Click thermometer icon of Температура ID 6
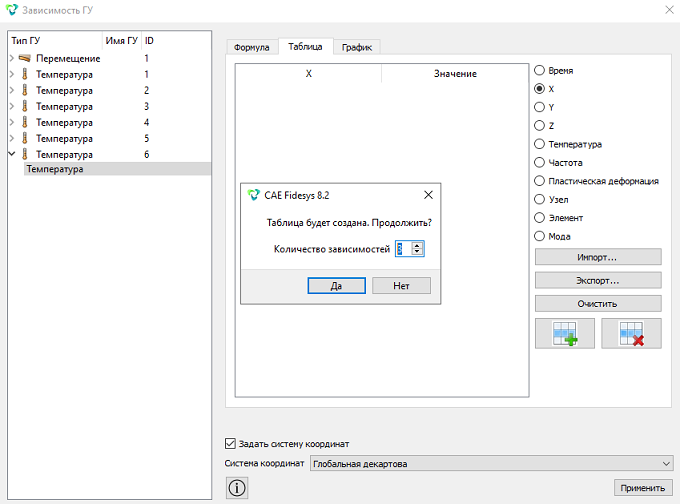 tap(25, 154)
